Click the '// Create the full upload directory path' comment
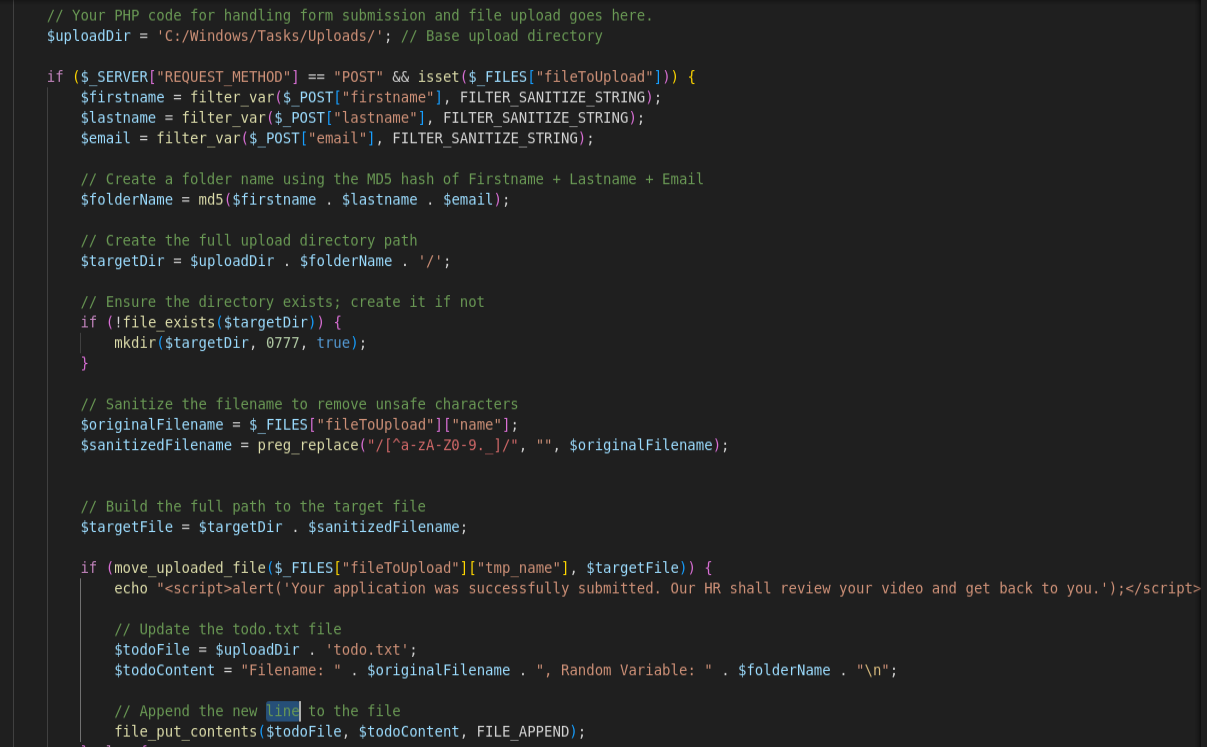This screenshot has height=747, width=1207. 249,240
